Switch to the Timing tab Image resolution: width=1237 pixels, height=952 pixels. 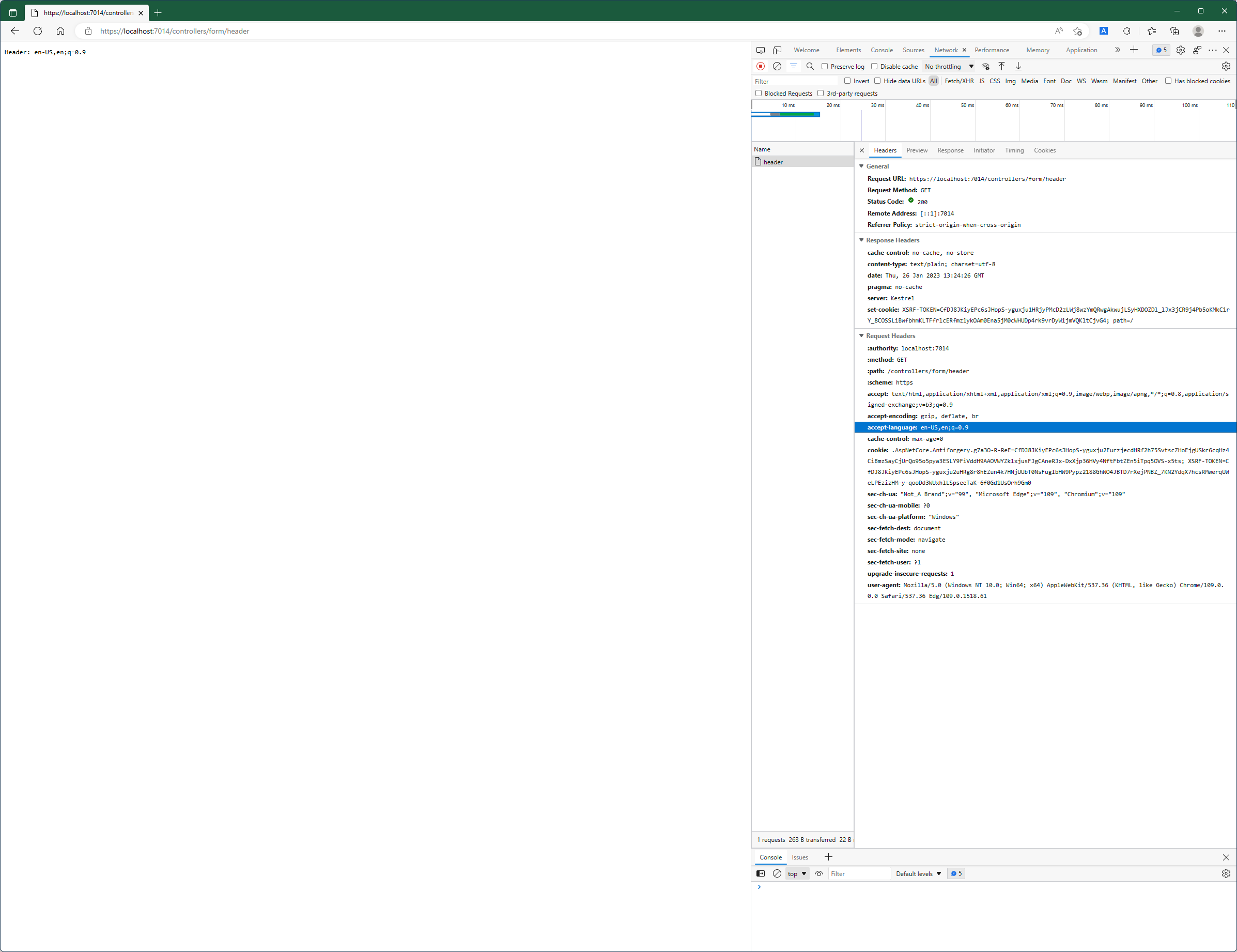pos(1014,150)
